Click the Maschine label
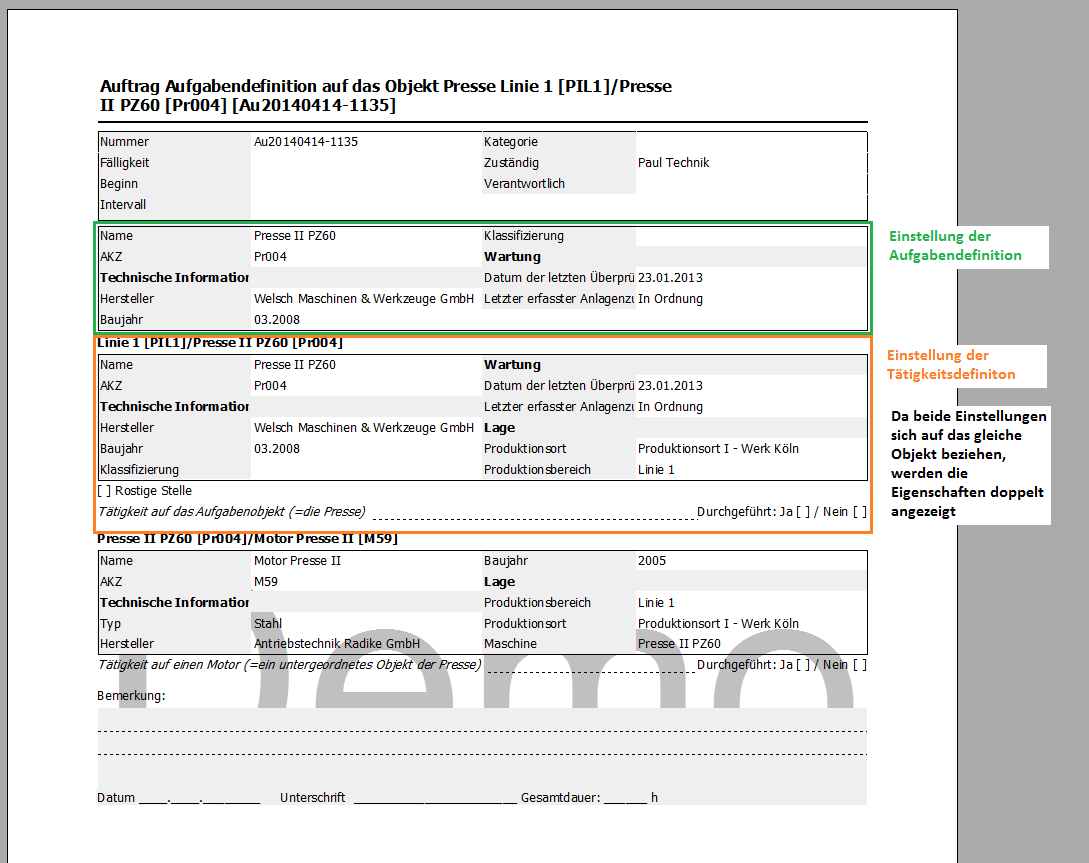Screen dimensions: 1089x863 pyautogui.click(x=510, y=644)
